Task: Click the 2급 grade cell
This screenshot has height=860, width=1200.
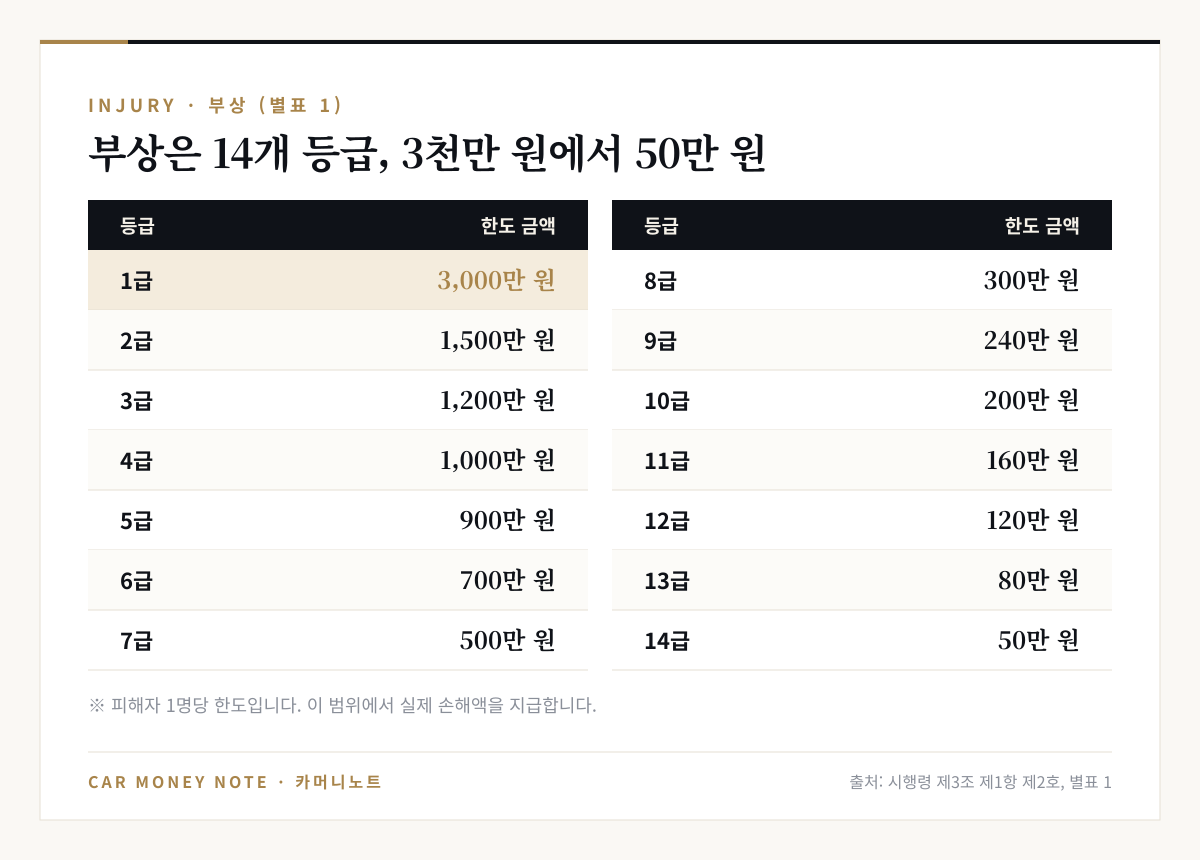Action: 136,341
